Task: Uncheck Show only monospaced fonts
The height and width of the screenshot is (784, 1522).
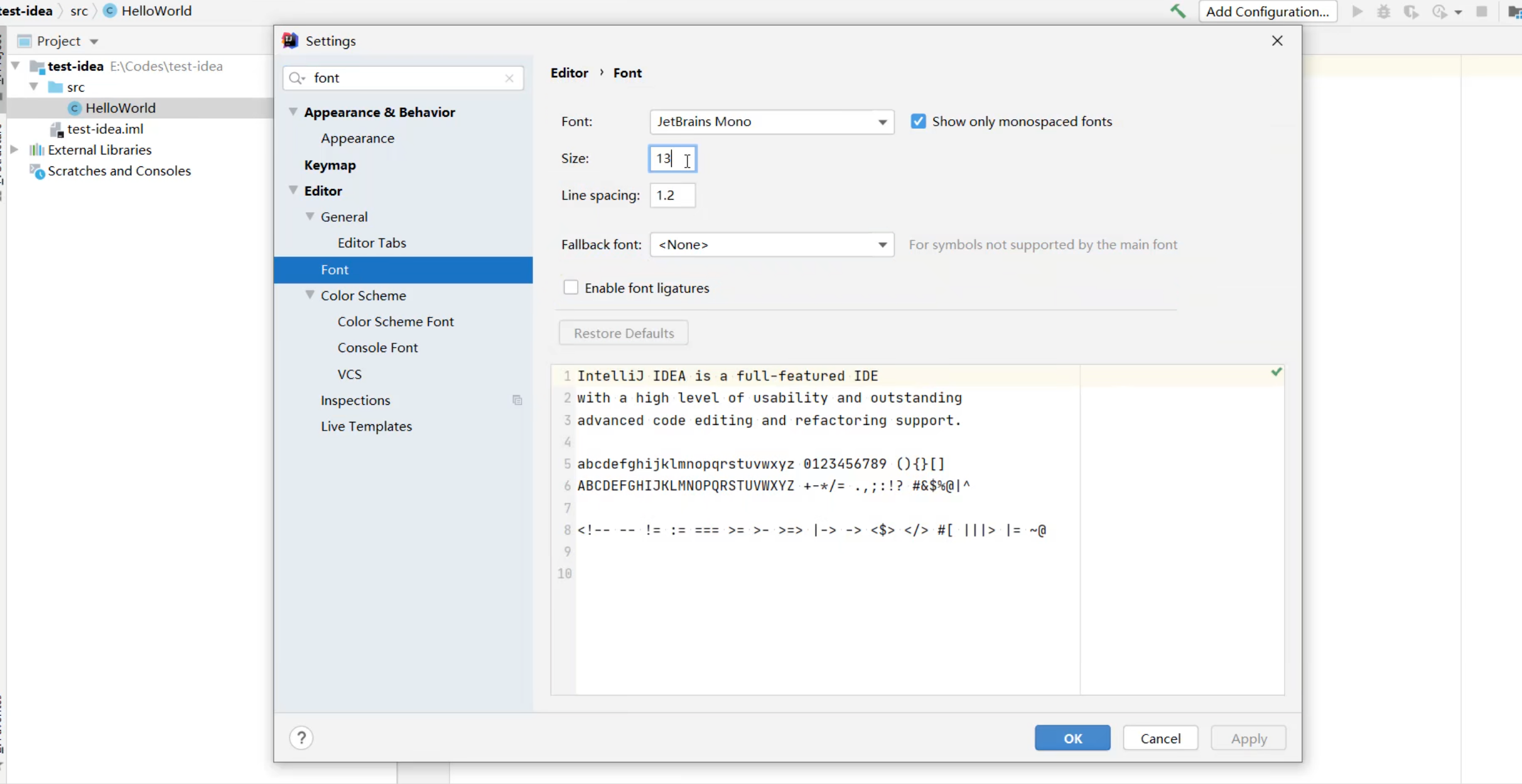Action: click(918, 121)
